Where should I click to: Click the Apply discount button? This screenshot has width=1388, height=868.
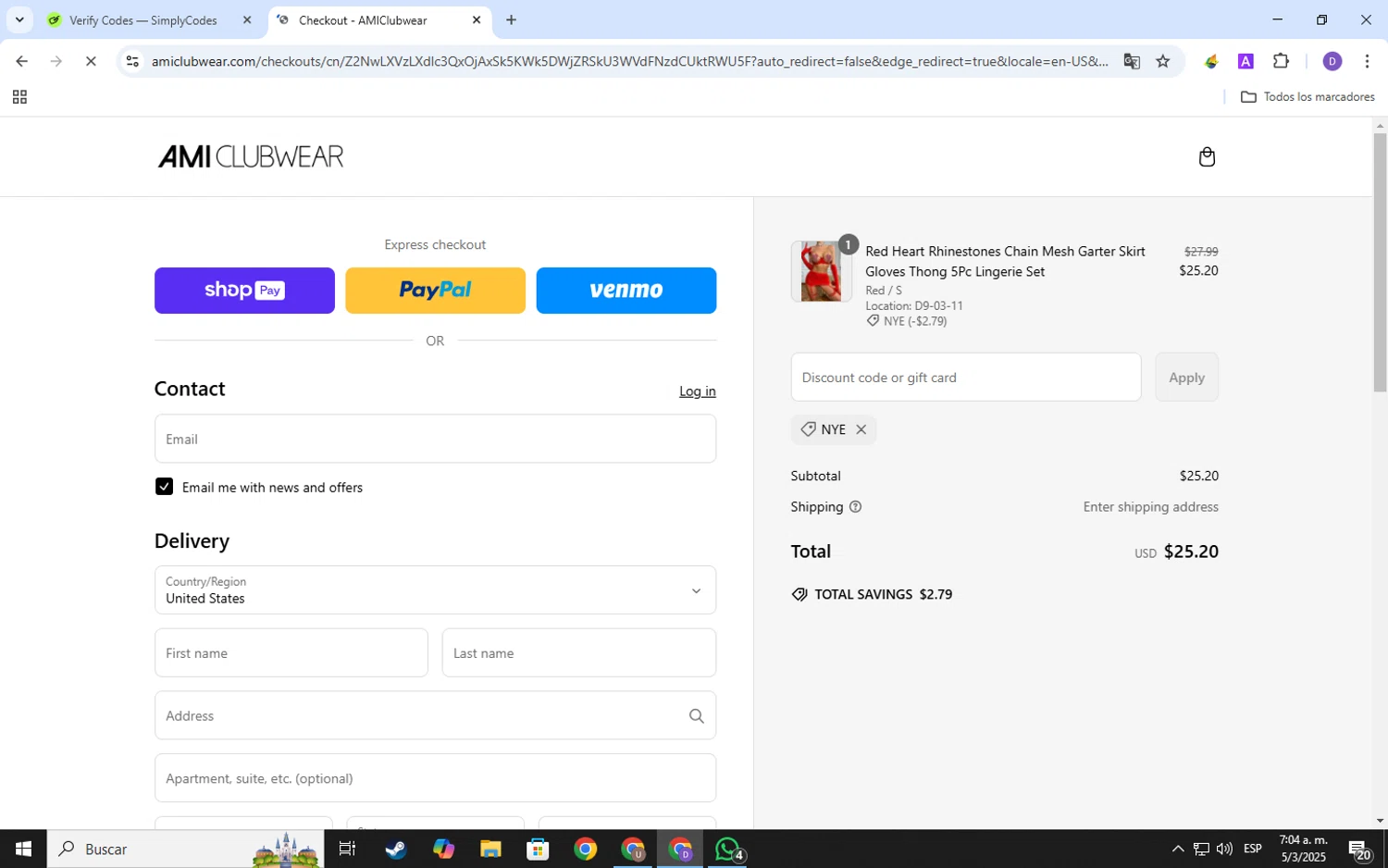(x=1186, y=378)
